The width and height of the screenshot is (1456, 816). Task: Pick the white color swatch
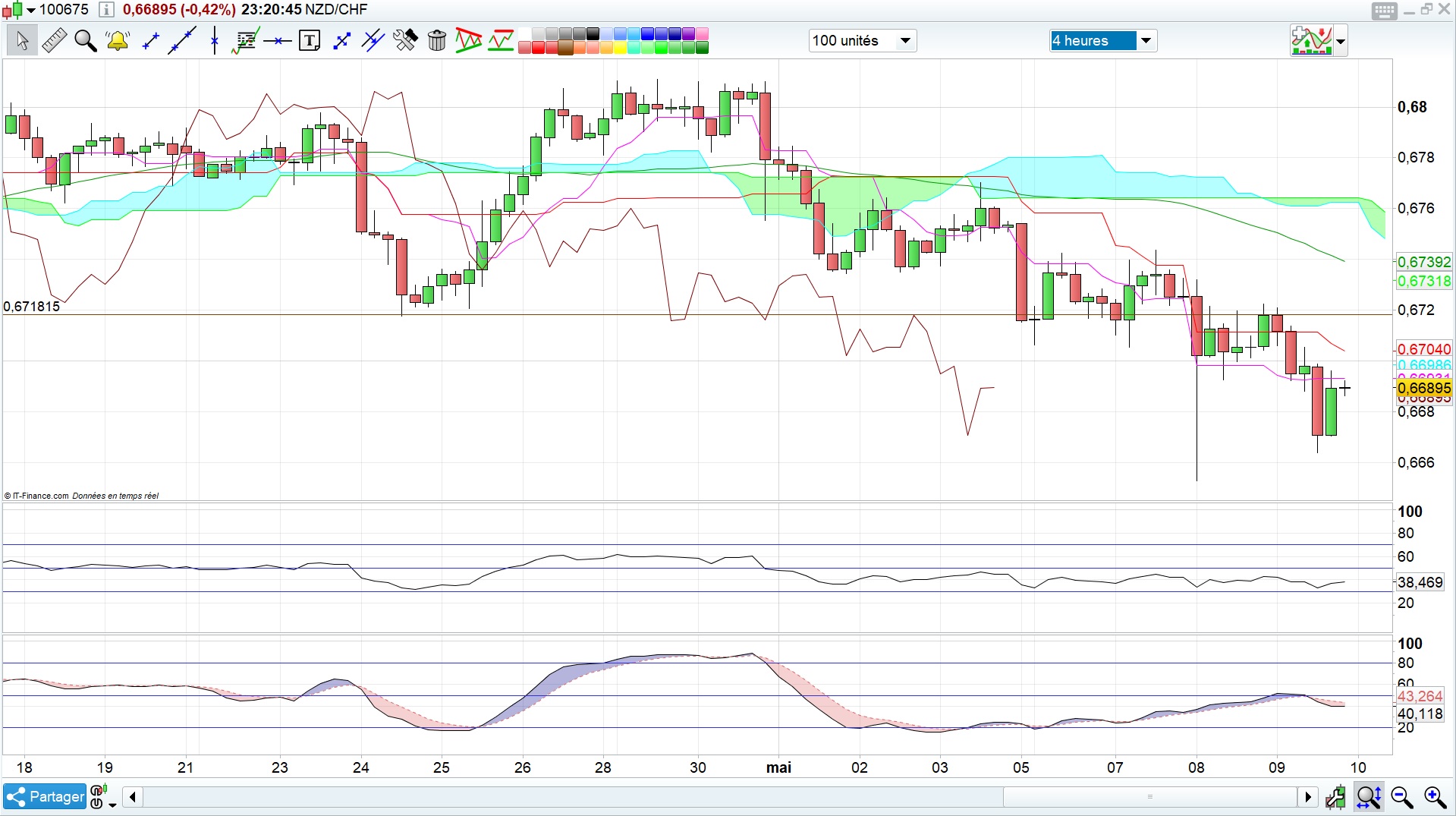pos(524,33)
